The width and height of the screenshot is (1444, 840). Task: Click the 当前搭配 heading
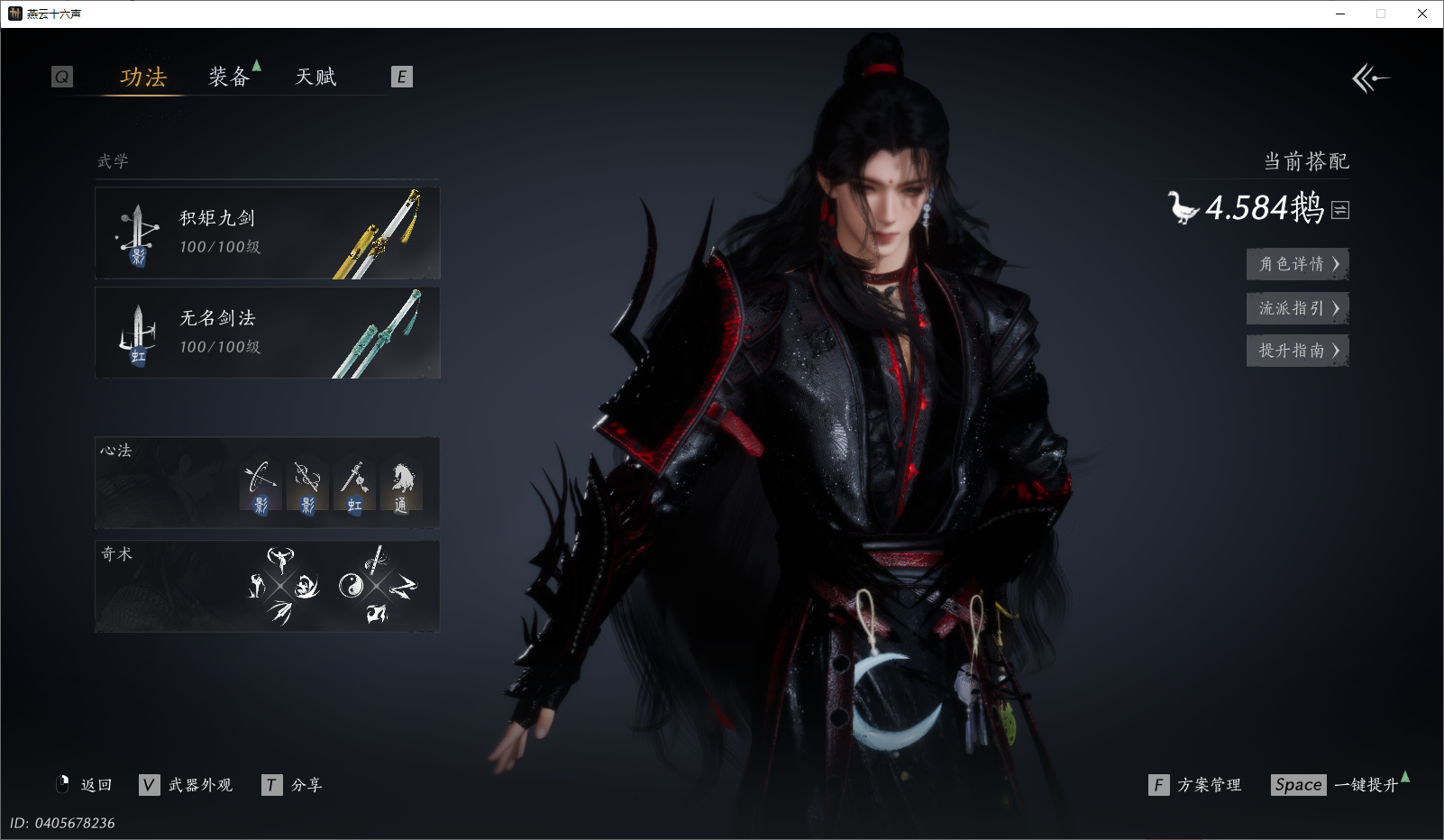point(1306,161)
